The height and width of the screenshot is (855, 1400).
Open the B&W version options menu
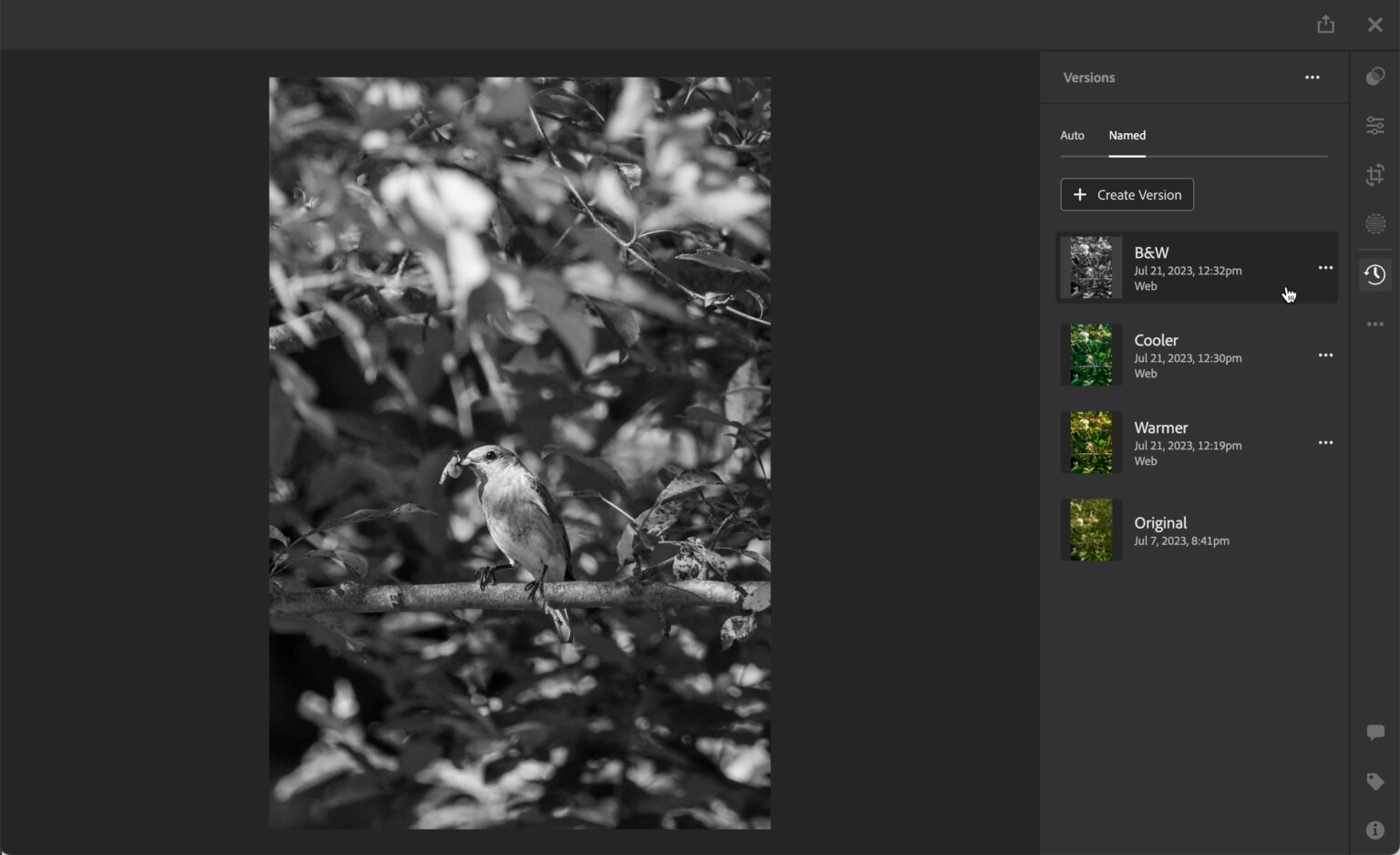tap(1326, 267)
